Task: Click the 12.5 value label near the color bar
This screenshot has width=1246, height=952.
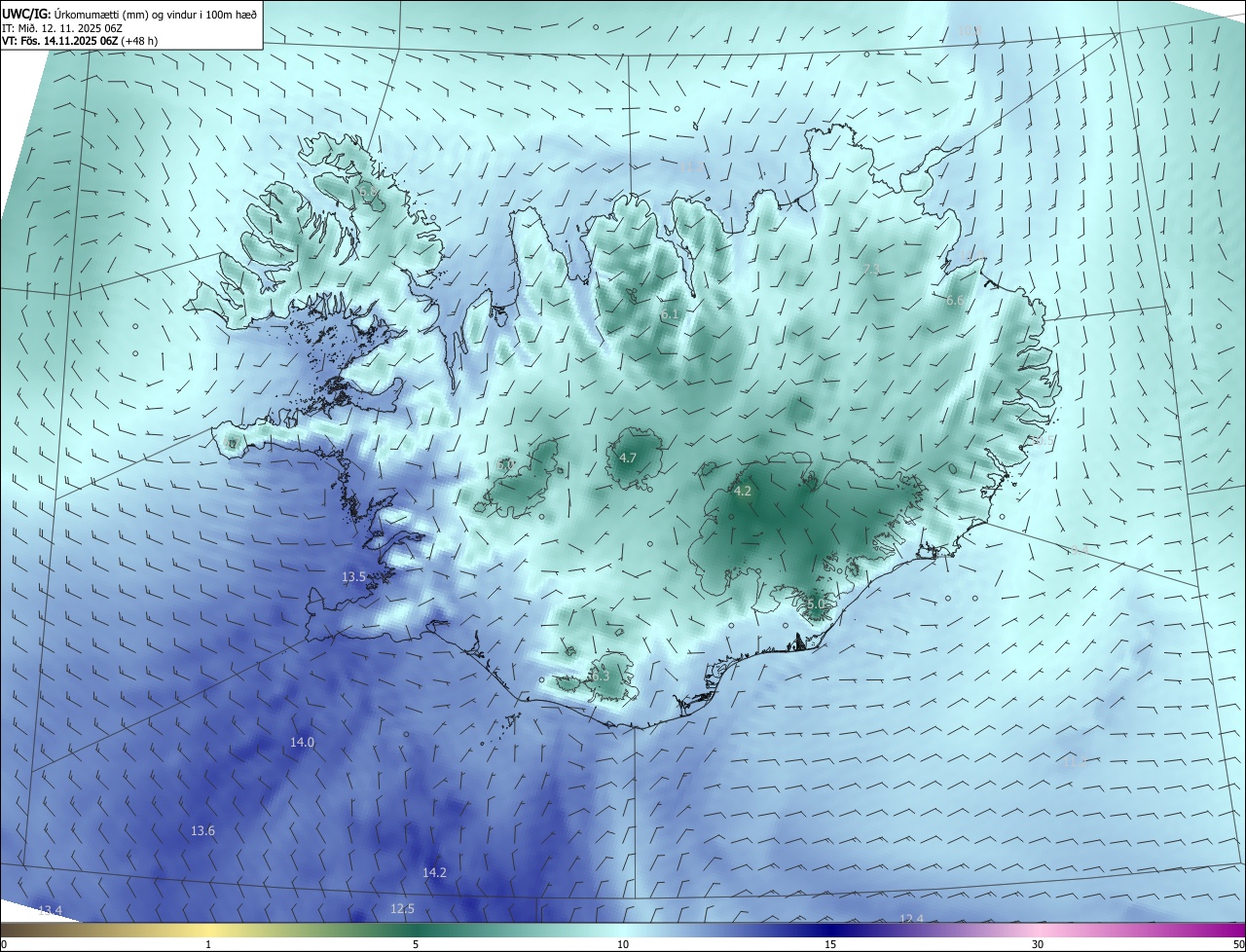Action: point(402,909)
